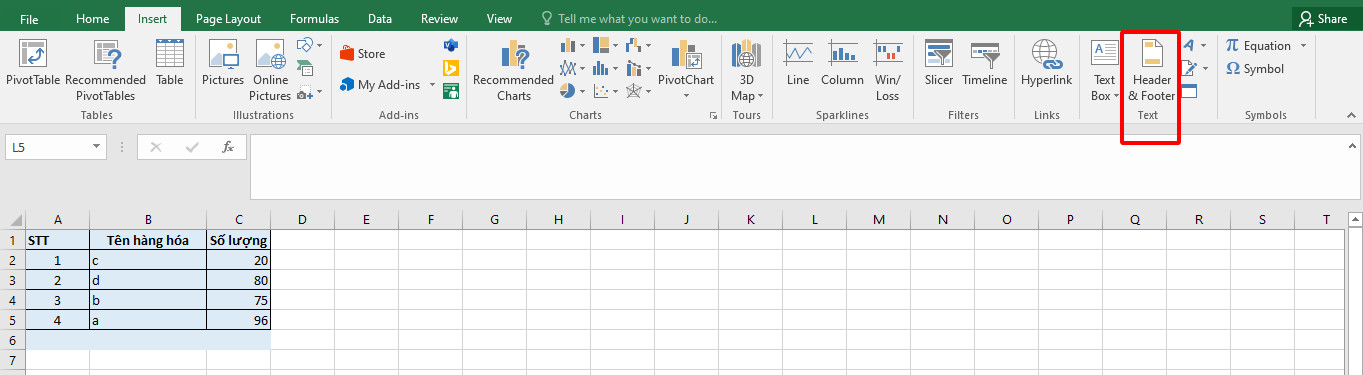
Task: Add a Signature Line
Action: 1194,69
